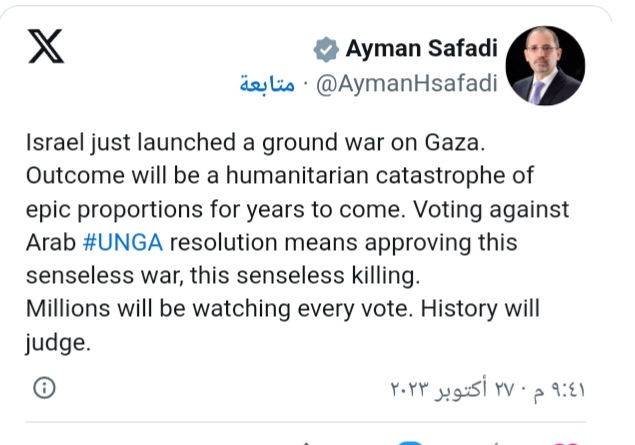This screenshot has width=635, height=445.
Task: Click the share arrow icon below divider
Action: point(307,444)
